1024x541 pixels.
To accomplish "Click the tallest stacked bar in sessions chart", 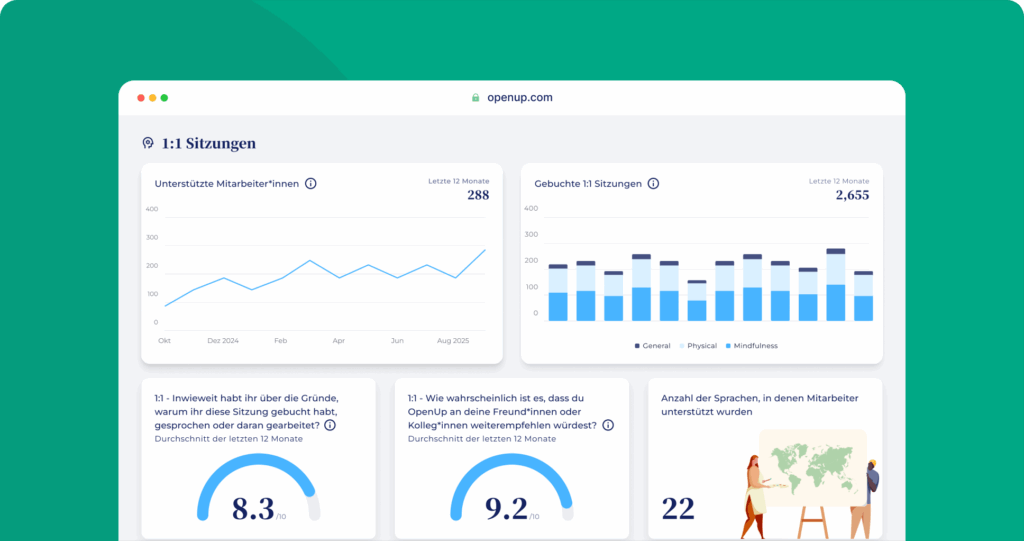I will [836, 285].
